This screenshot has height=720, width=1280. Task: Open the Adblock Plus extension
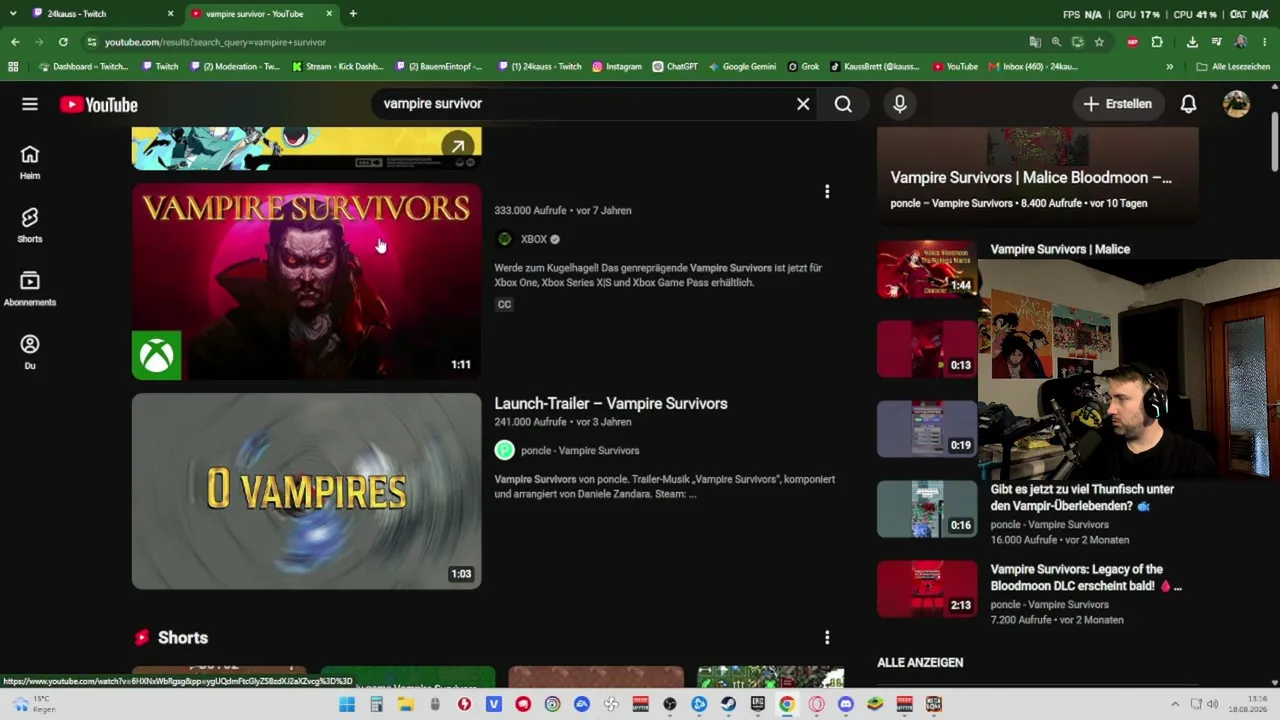point(1133,42)
